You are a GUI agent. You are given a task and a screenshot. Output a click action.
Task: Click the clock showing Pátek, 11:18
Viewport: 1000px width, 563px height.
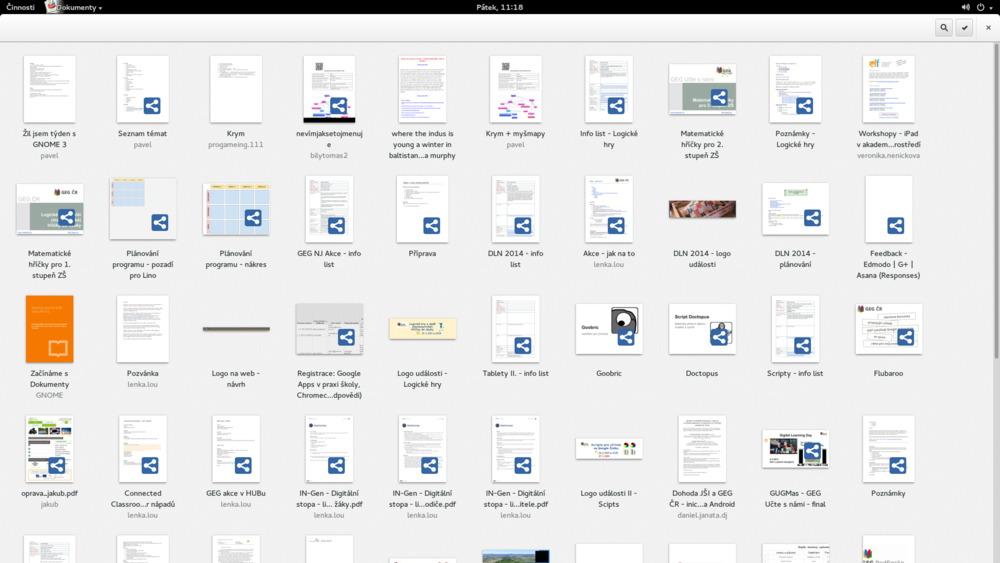499,7
